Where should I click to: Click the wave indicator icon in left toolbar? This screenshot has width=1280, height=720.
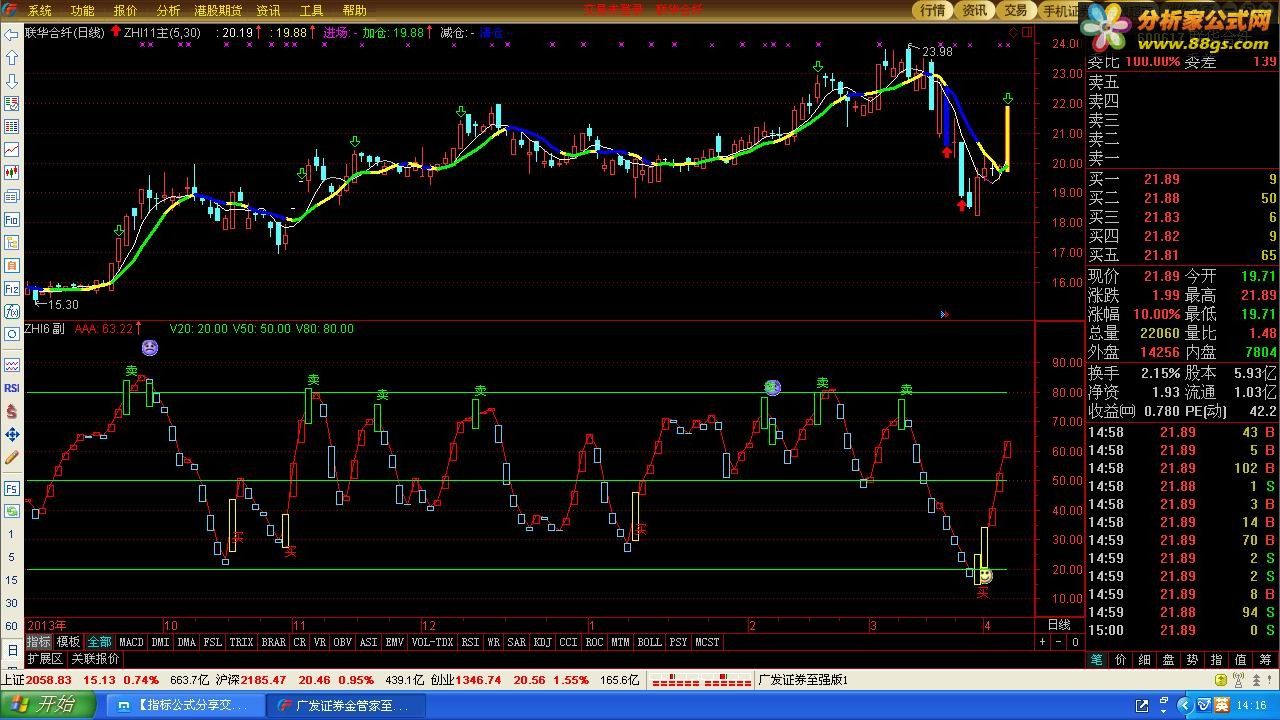pos(12,365)
